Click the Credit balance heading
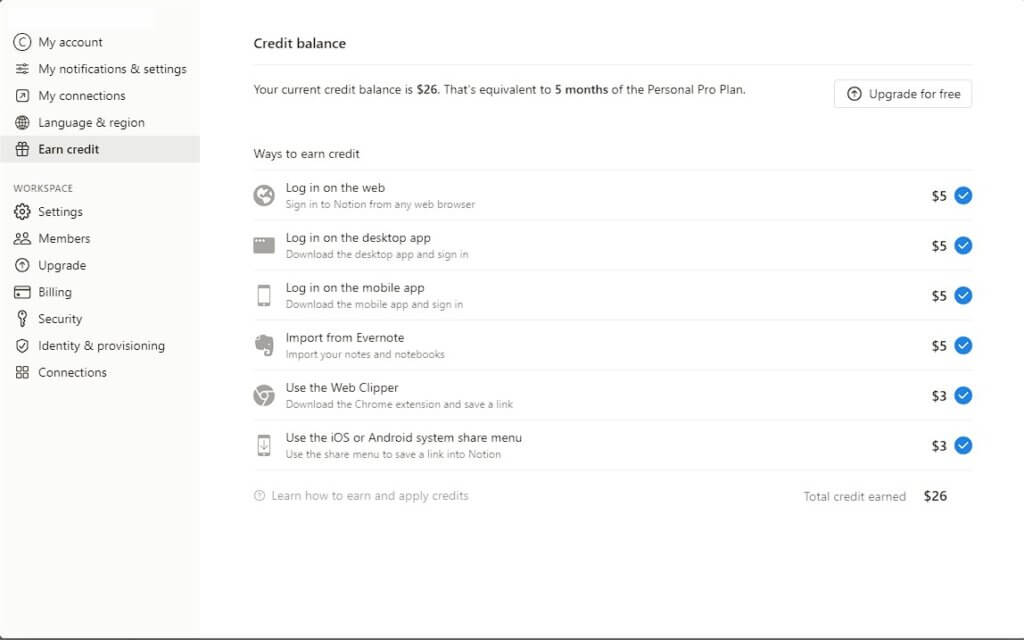Viewport: 1024px width, 640px height. (x=300, y=43)
